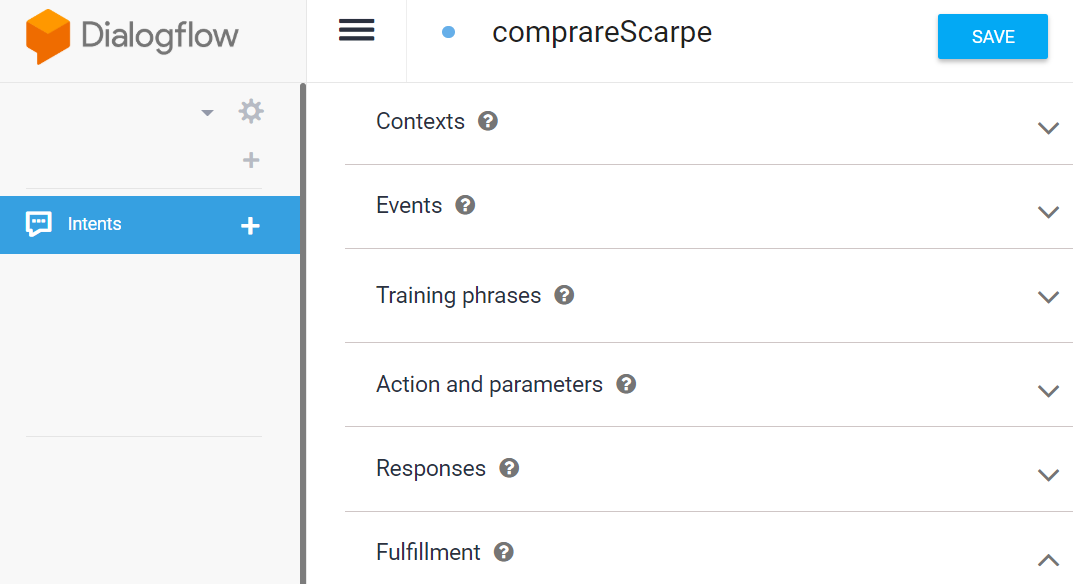Viewport: 1073px width, 584px height.
Task: Open help for Training phrases
Action: 564,295
